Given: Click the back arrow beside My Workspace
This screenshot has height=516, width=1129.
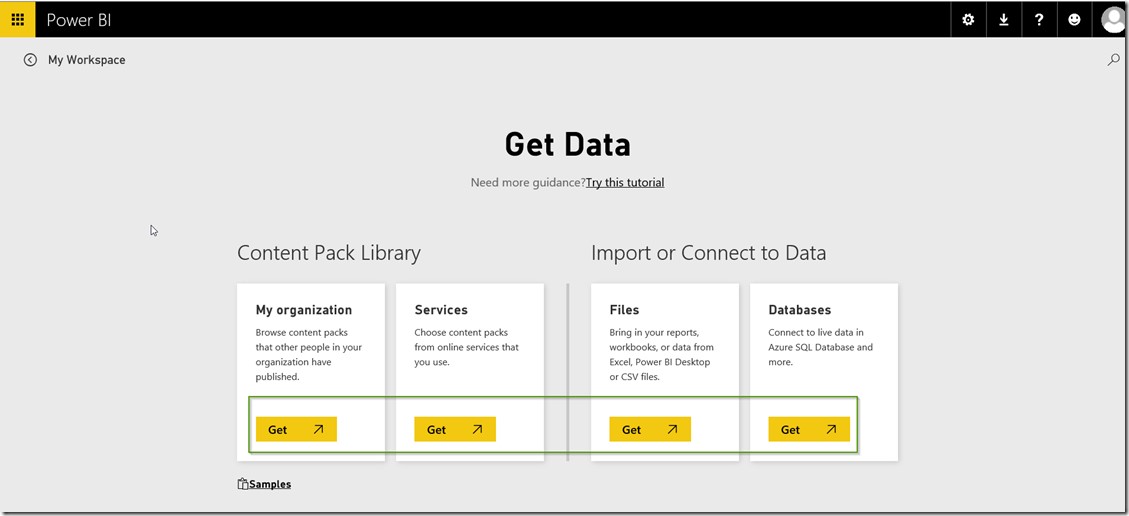Looking at the screenshot, I should point(30,60).
